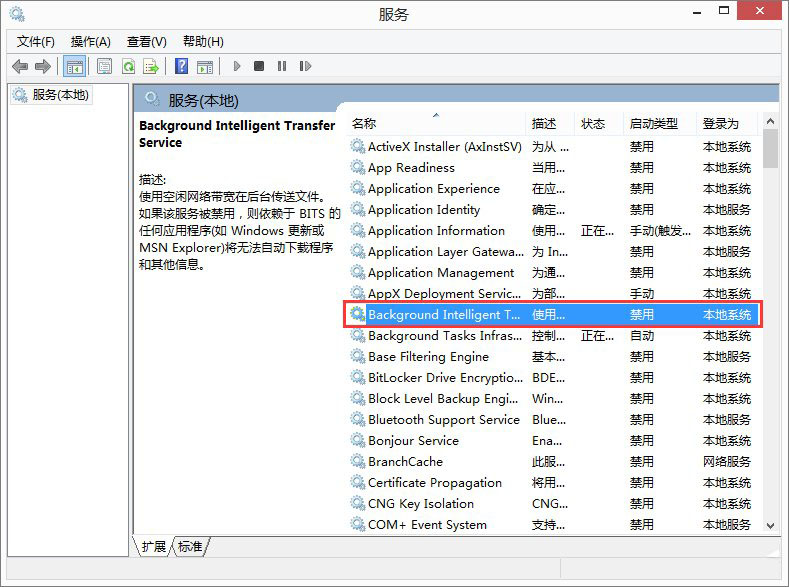Screen dimensions: 789x587
Task: Click 手动(触发... startup type cell
Action: click(660, 230)
